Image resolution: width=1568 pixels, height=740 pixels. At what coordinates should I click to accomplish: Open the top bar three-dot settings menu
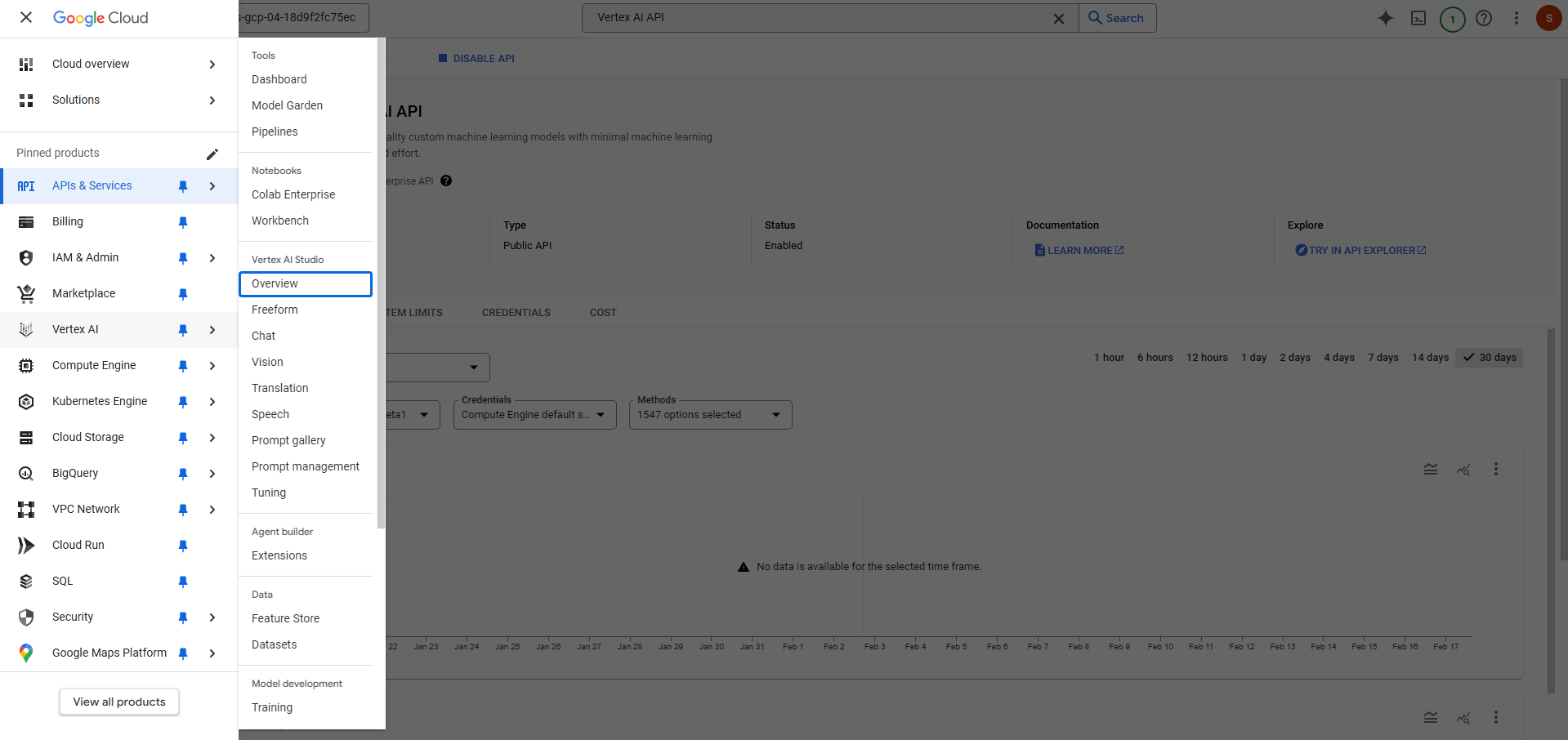point(1517,18)
